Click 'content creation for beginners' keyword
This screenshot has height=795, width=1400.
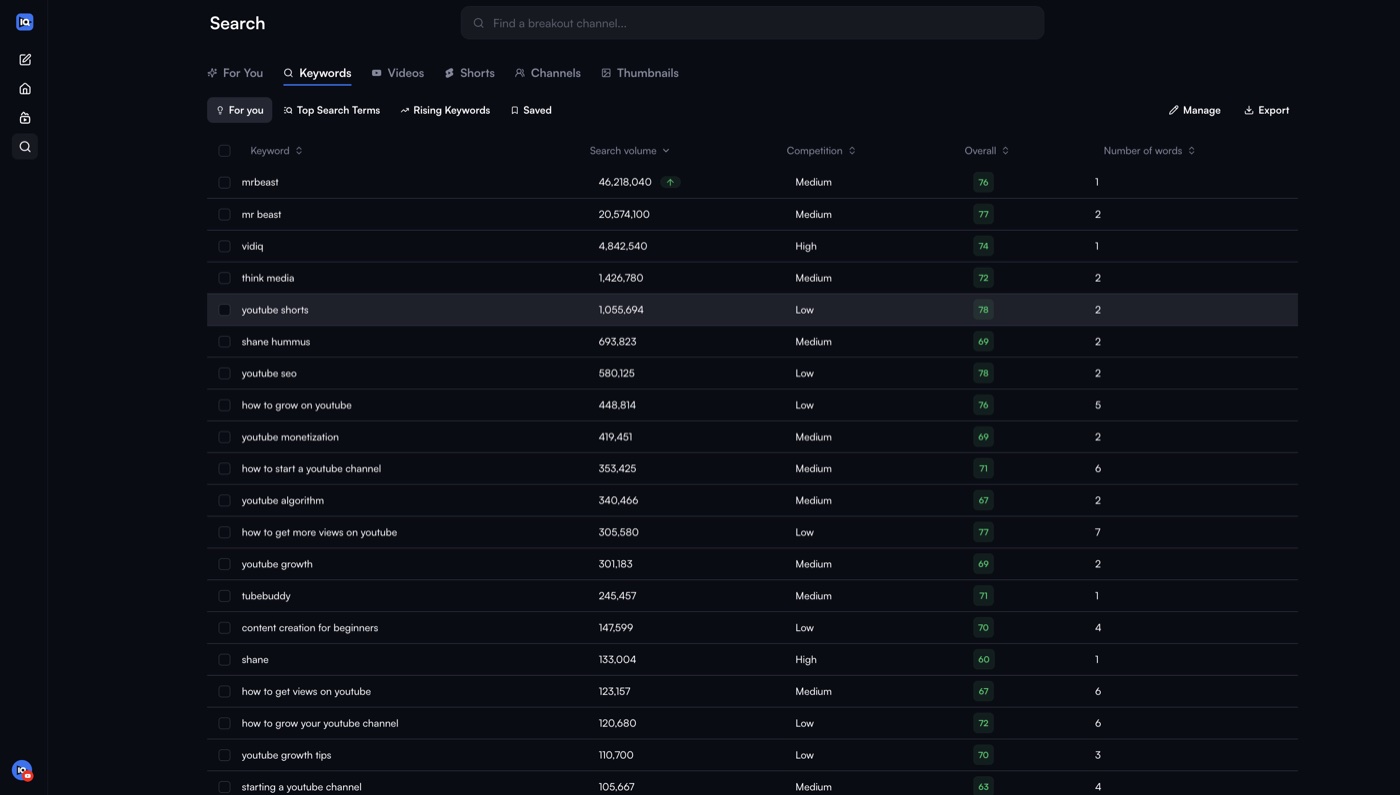[x=310, y=628]
